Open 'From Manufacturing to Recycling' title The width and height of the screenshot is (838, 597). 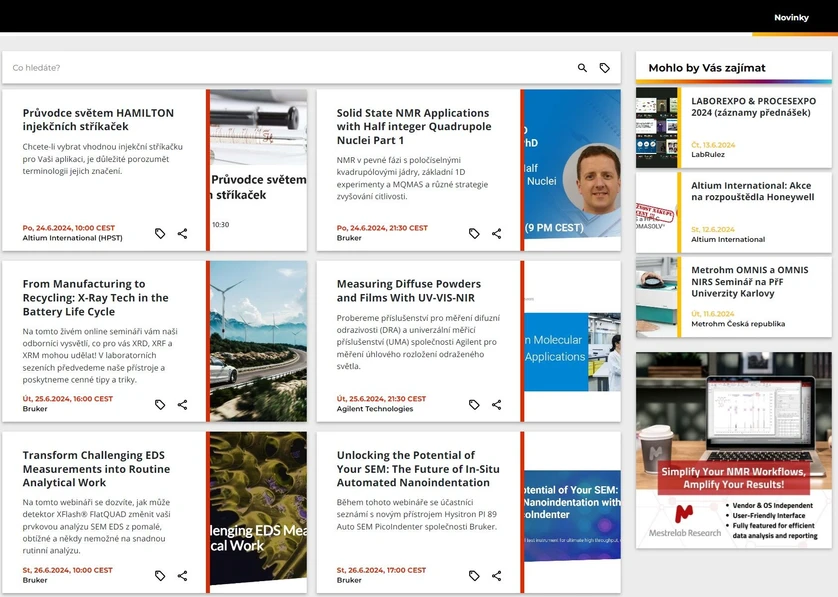pos(96,298)
